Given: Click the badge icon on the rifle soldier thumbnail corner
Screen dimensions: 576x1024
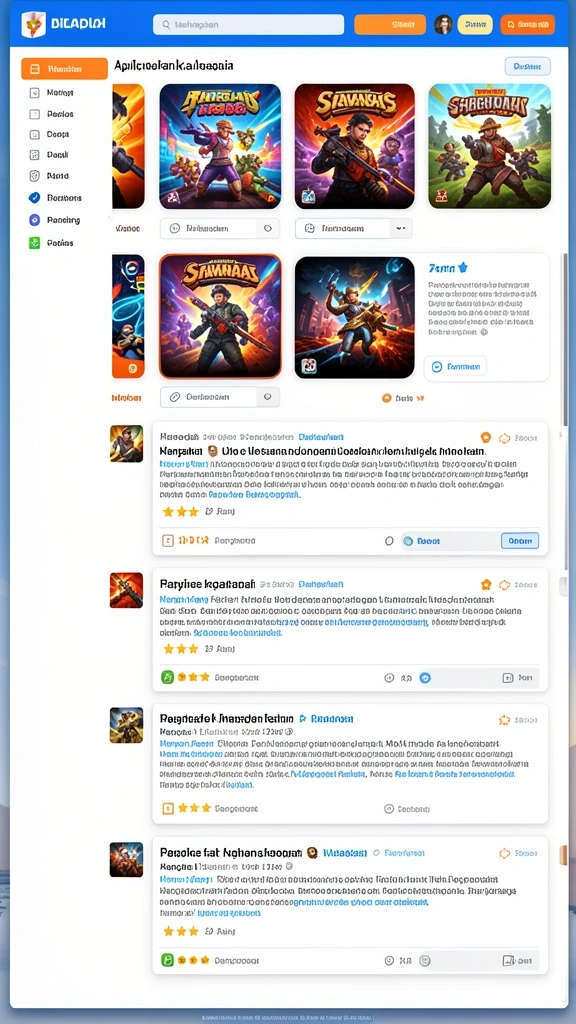Looking at the screenshot, I should coord(308,197).
